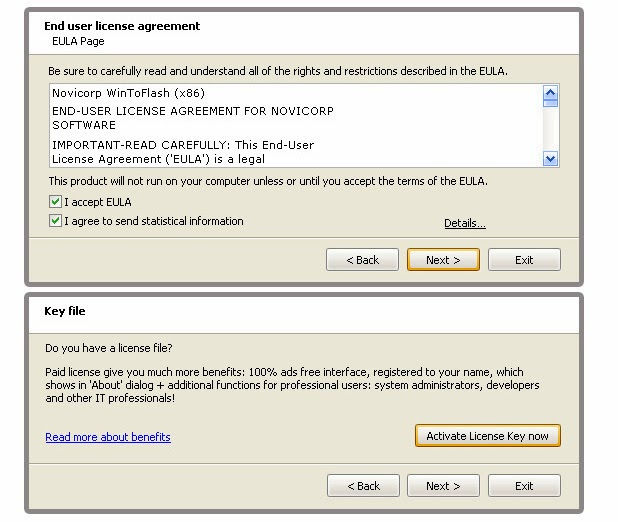Click the empty EULA scrollbar track
618x522 pixels.
coord(550,129)
